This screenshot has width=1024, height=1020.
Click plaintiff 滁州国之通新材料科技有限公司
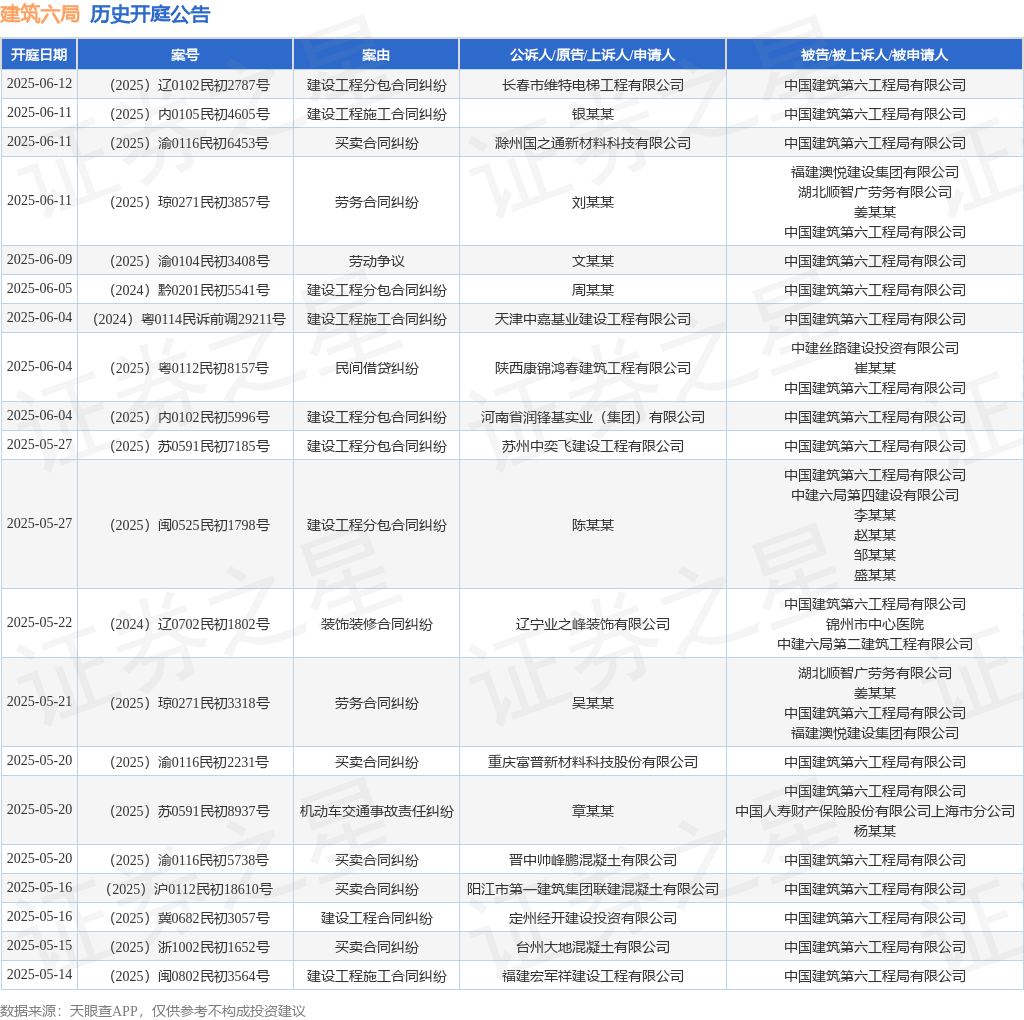pyautogui.click(x=592, y=143)
